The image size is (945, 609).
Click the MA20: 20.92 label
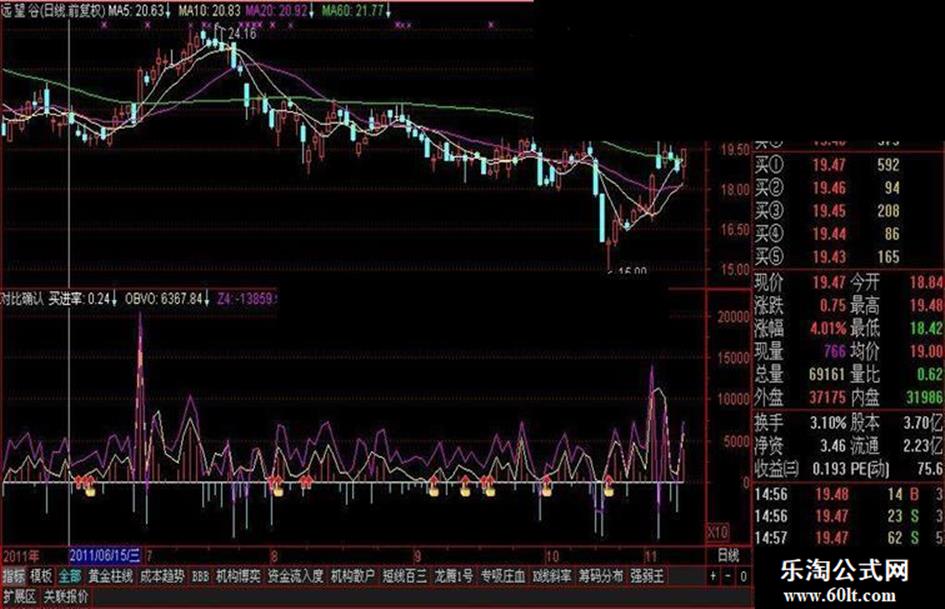(x=280, y=11)
